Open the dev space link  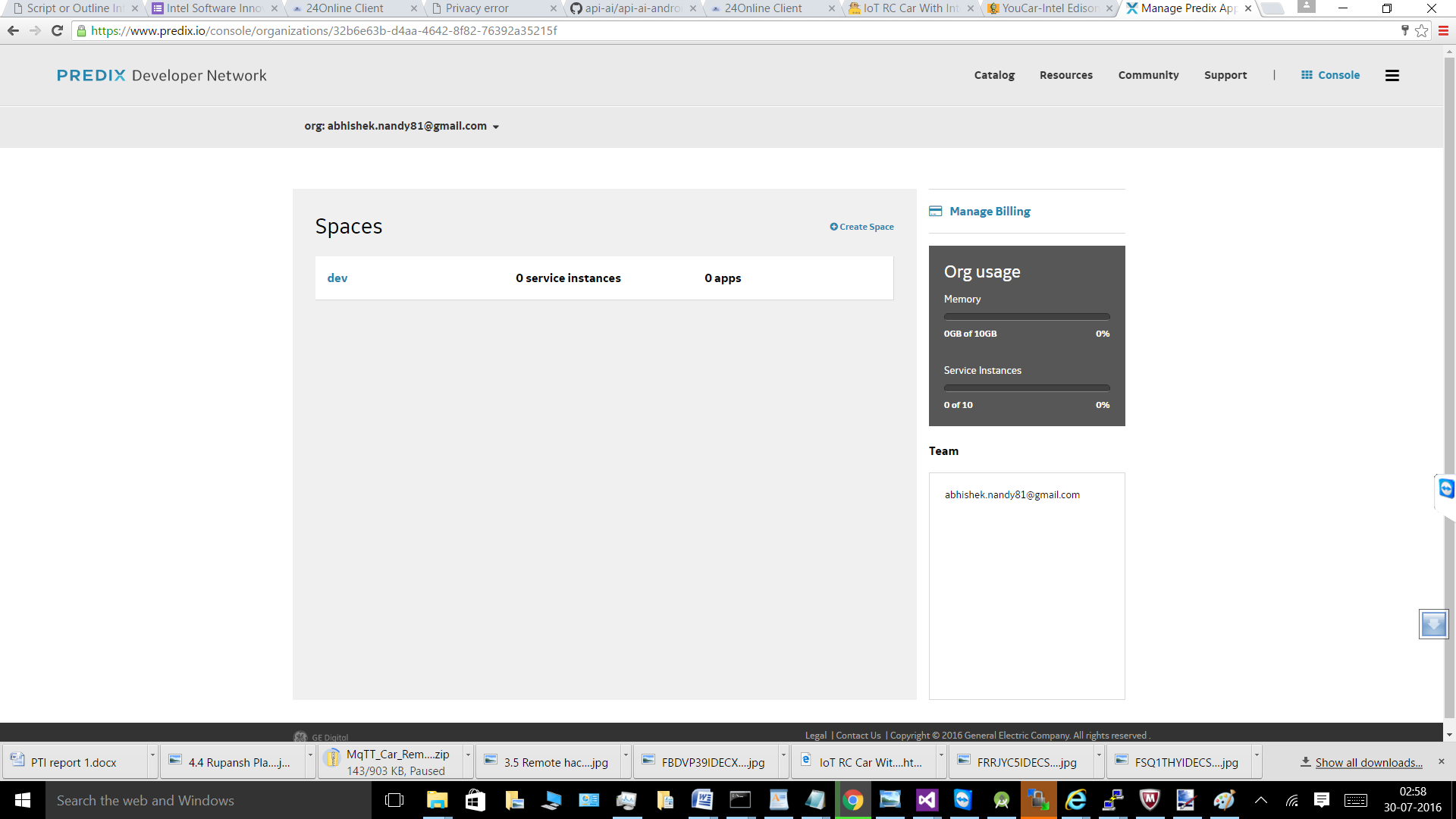[x=337, y=278]
